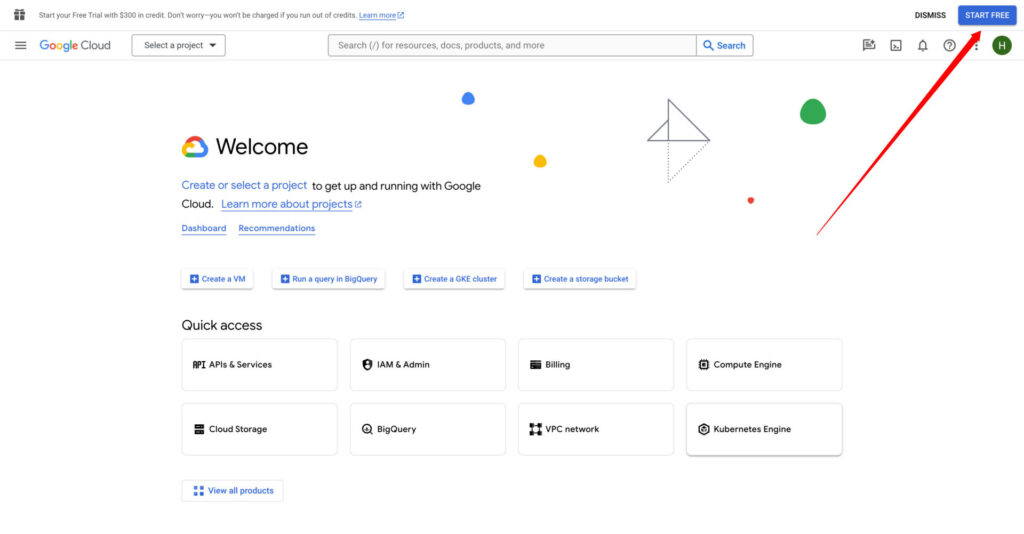
Task: Dismiss the free trial banner
Action: [930, 15]
